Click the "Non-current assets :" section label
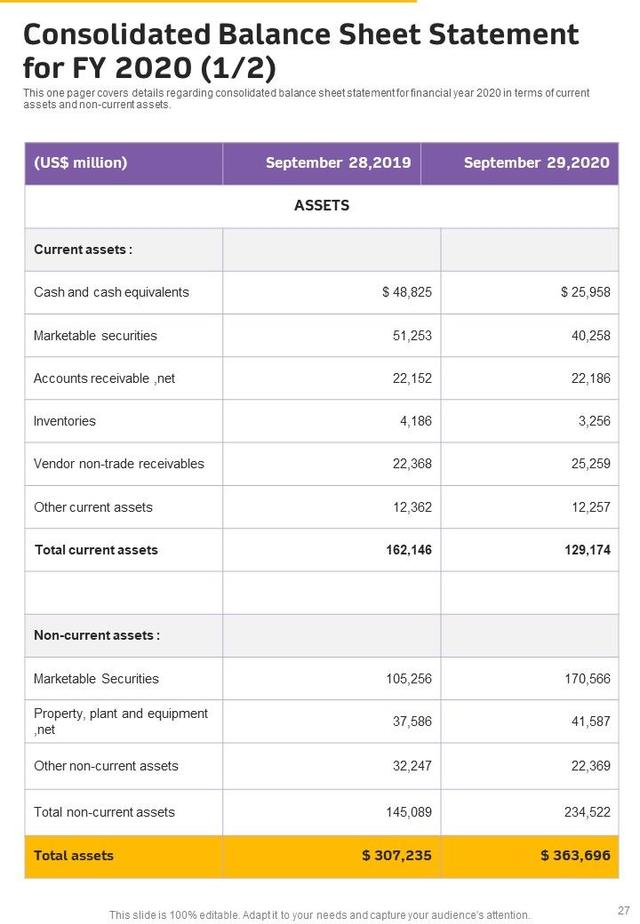Image resolution: width=640 pixels, height=924 pixels. [x=97, y=636]
